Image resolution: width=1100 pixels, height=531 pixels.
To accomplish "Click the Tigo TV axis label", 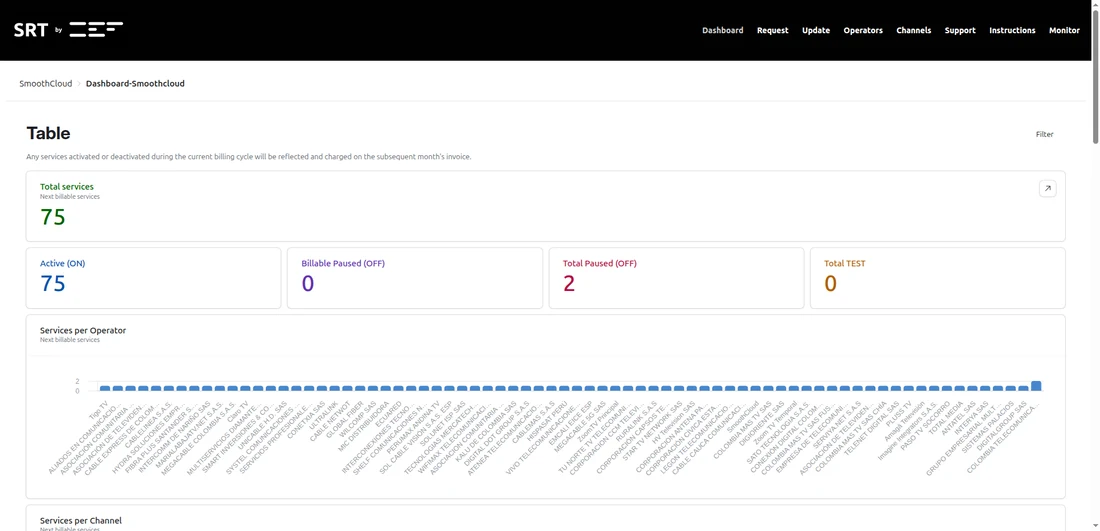I will coord(99,410).
